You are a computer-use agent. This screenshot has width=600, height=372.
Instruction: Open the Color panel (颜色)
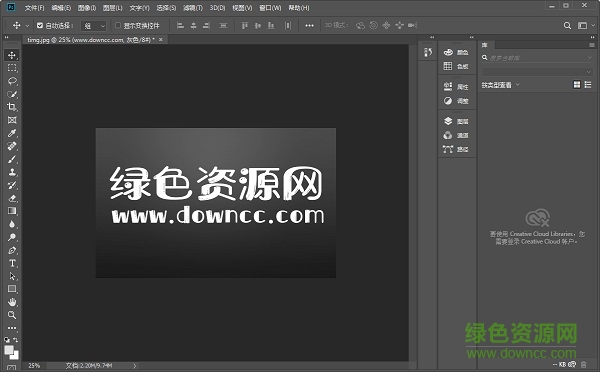(456, 52)
